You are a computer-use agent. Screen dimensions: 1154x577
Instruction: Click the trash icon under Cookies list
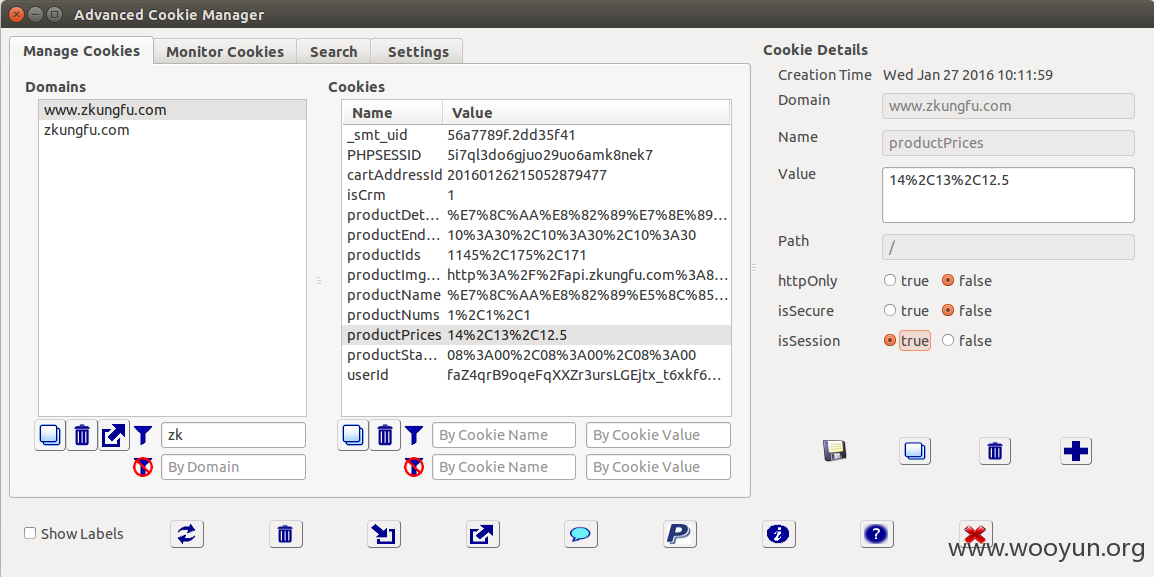[384, 435]
